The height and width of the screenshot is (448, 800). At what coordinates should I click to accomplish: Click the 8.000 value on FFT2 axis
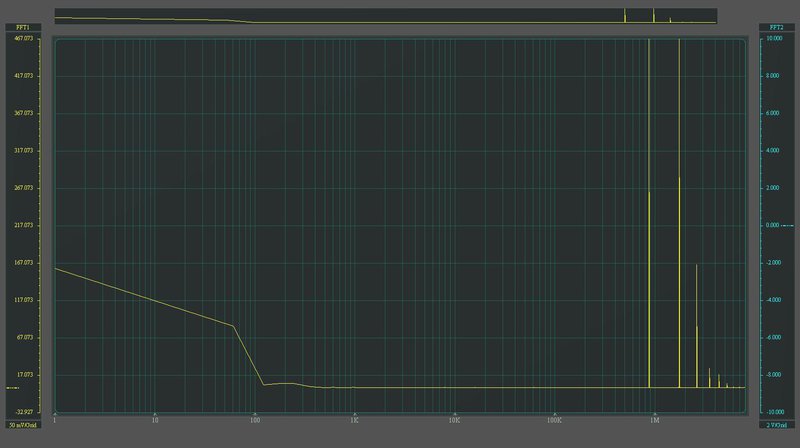click(772, 76)
